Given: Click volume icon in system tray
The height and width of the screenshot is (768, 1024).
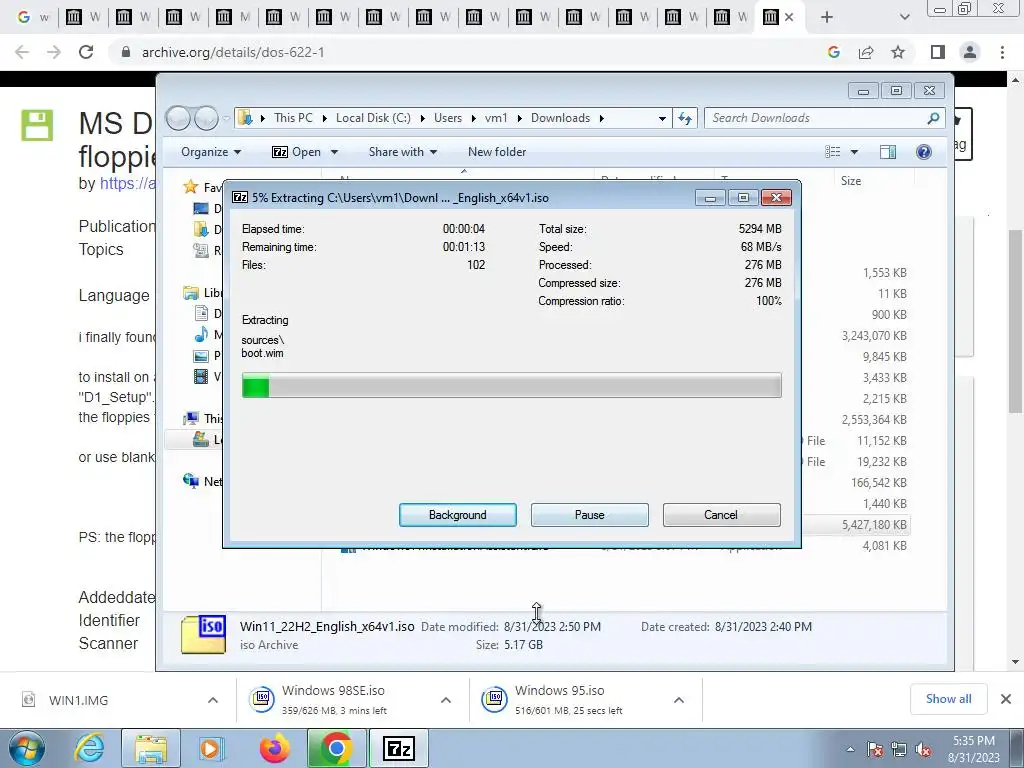Looking at the screenshot, I should click(923, 750).
